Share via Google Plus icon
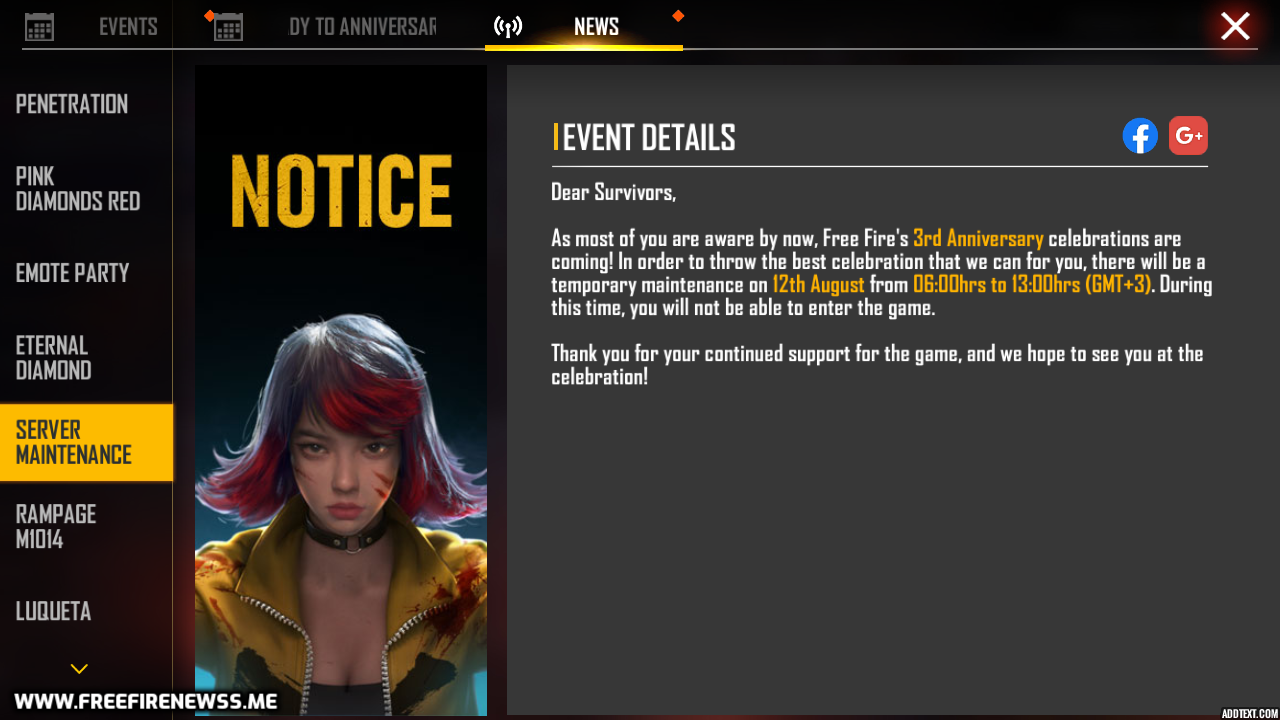 (x=1188, y=136)
